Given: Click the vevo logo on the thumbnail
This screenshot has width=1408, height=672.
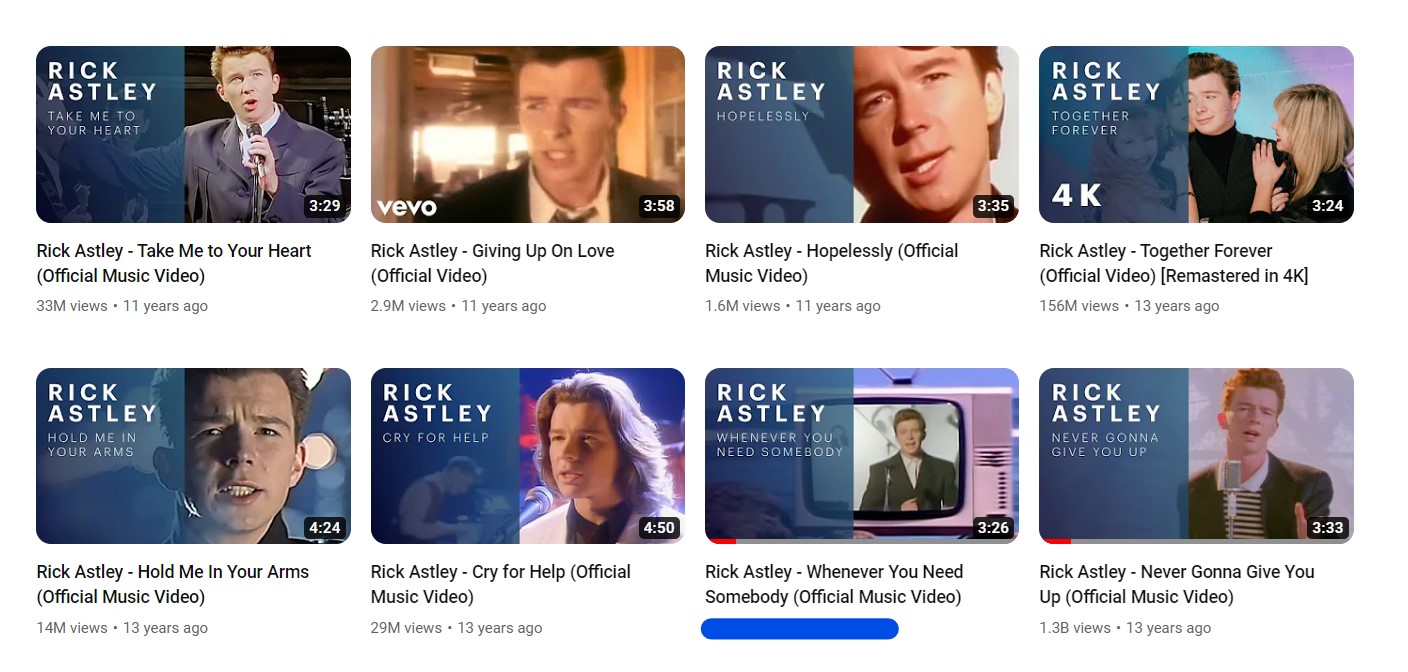Looking at the screenshot, I should 407,207.
